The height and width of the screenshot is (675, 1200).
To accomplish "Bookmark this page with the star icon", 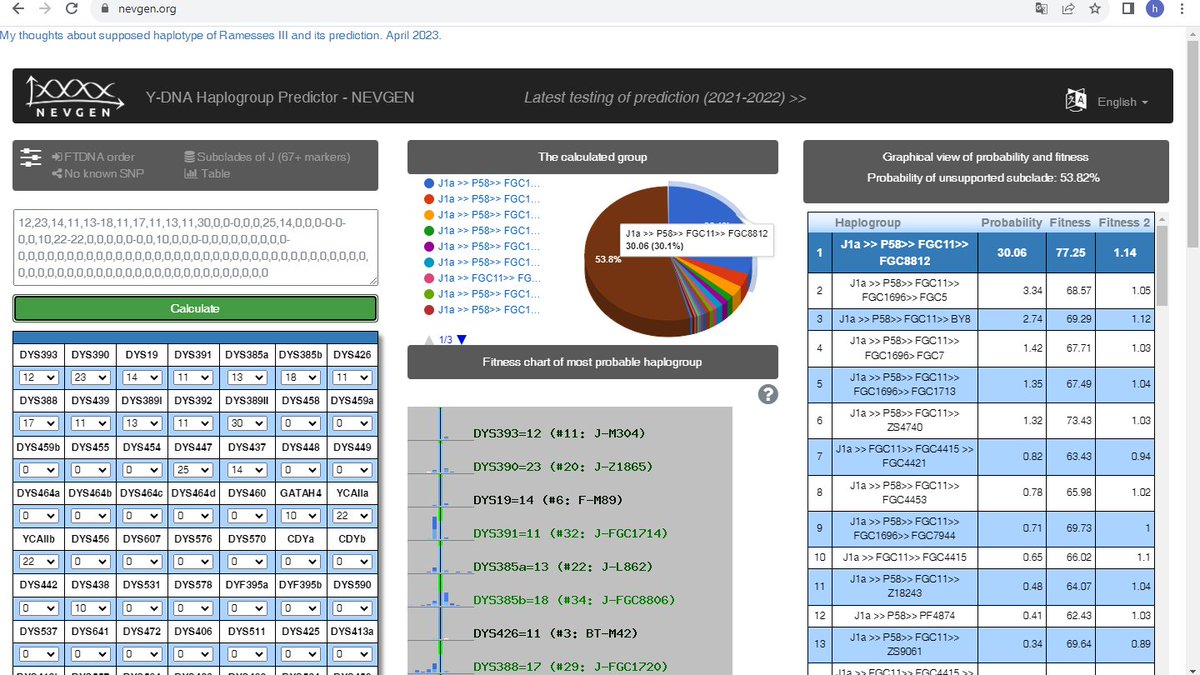I will 1095,8.
